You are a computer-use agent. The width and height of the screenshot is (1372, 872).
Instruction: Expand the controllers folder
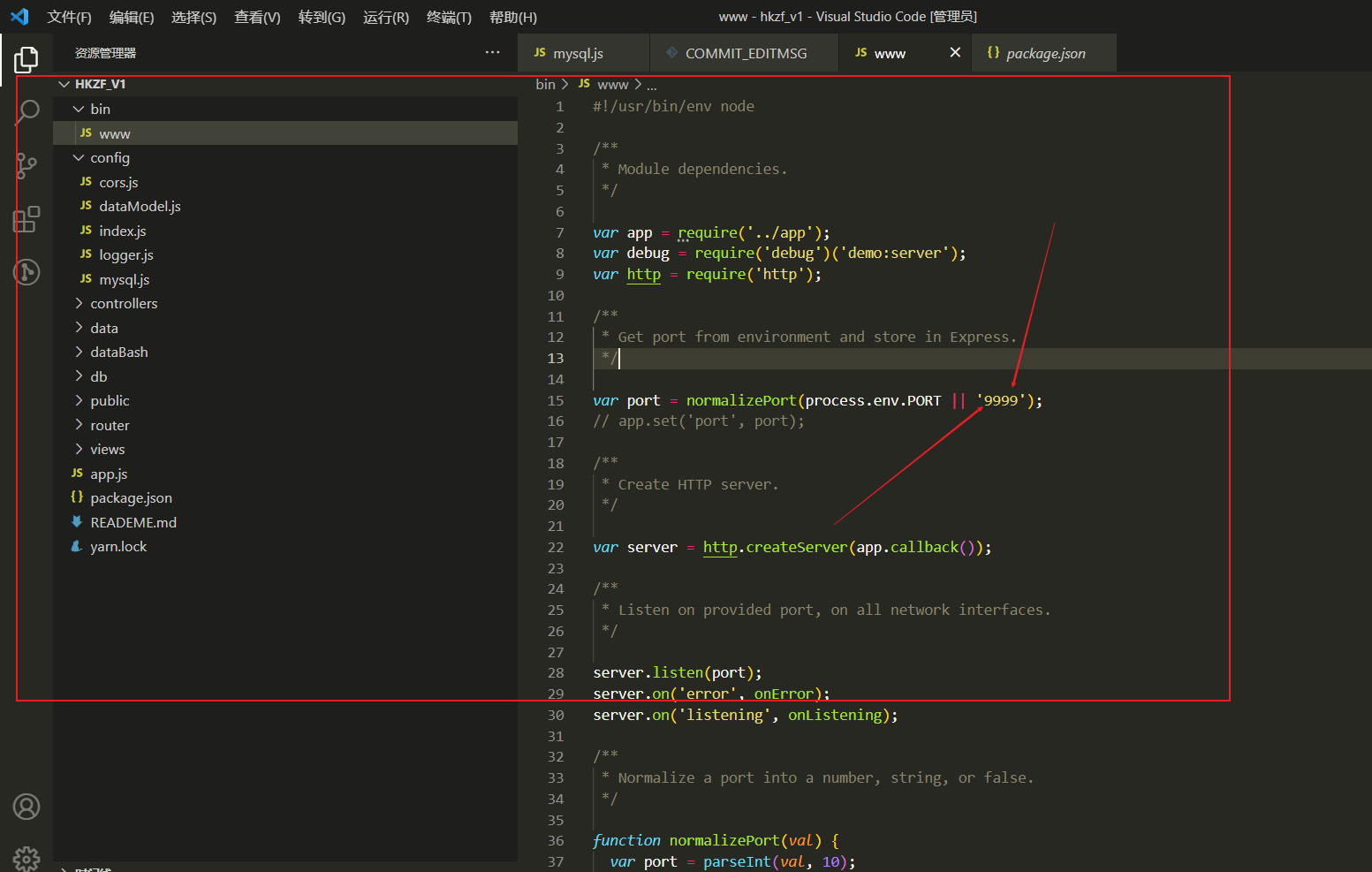point(79,303)
